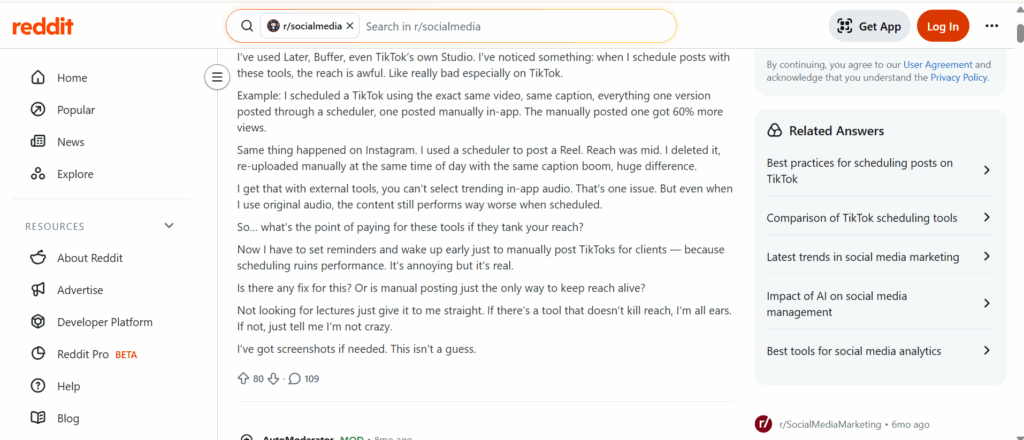1024x440 pixels.
Task: Collapse the navigation sidebar
Action: [216, 77]
